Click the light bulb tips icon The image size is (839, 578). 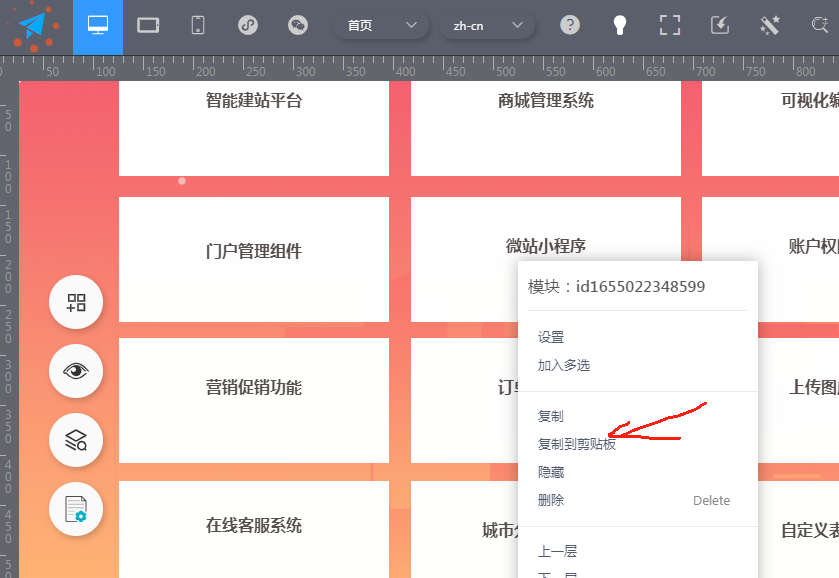620,26
